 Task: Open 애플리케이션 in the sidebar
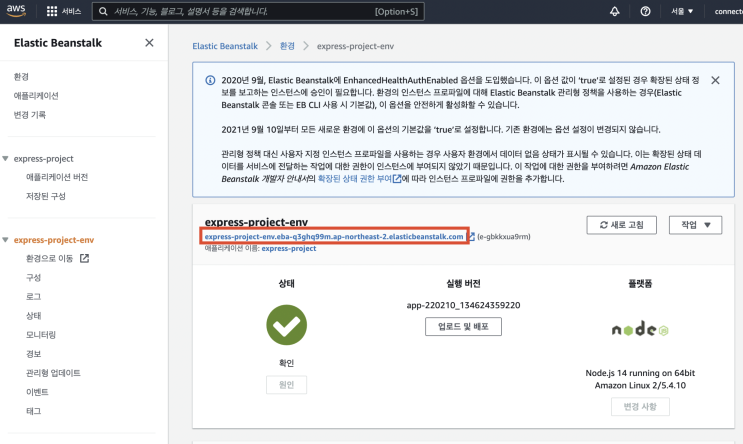pyautogui.click(x=36, y=96)
